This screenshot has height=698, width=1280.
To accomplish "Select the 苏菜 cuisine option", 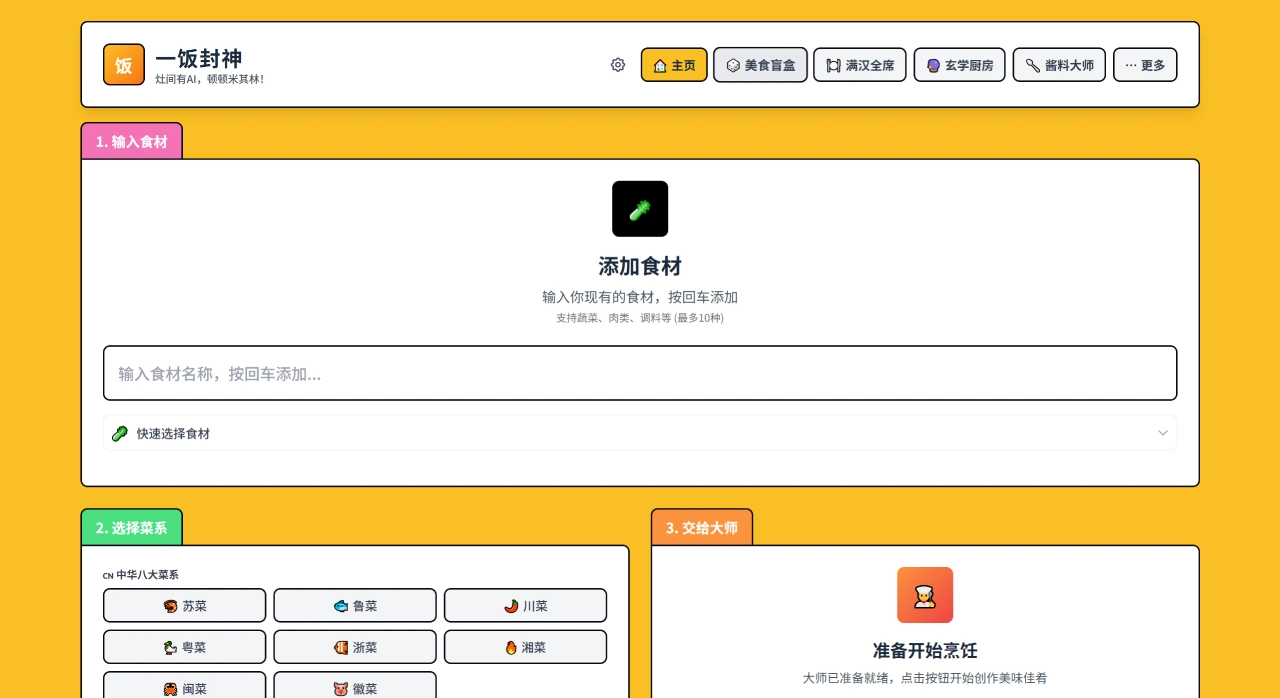I will pyautogui.click(x=185, y=606).
